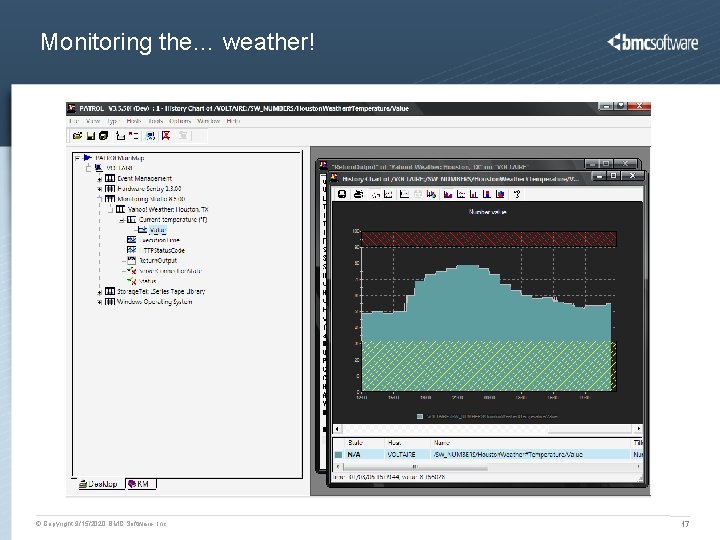The height and width of the screenshot is (540, 720).
Task: Select the ReturnOutput tree item
Action: pos(158,261)
